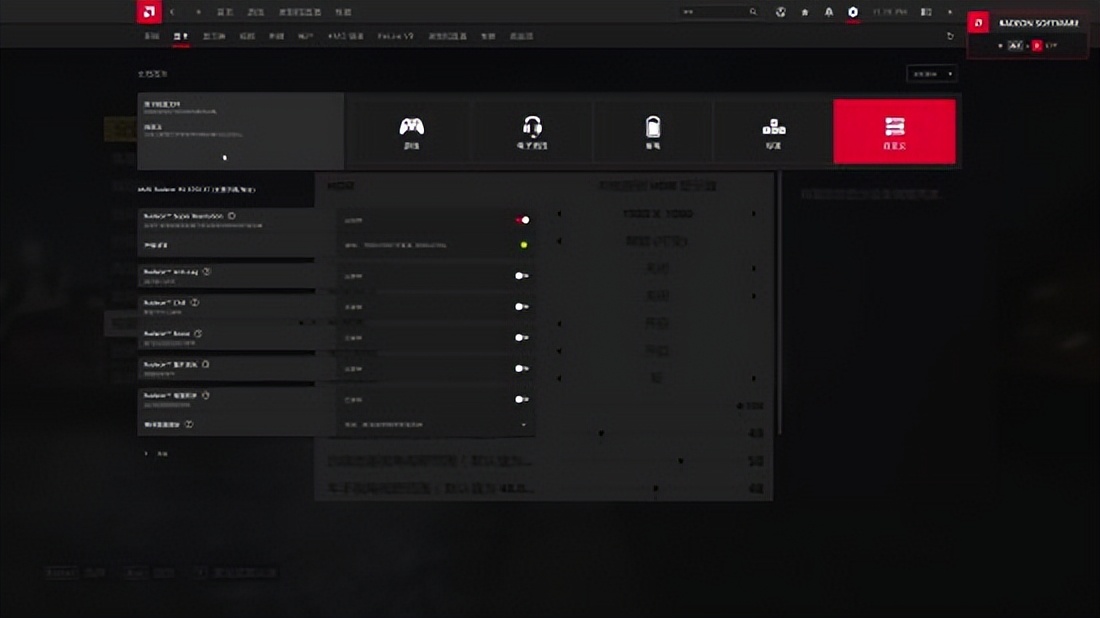This screenshot has width=1100, height=618.
Task: Click the AMD Radeon RX graphics card heading
Action: (x=196, y=189)
